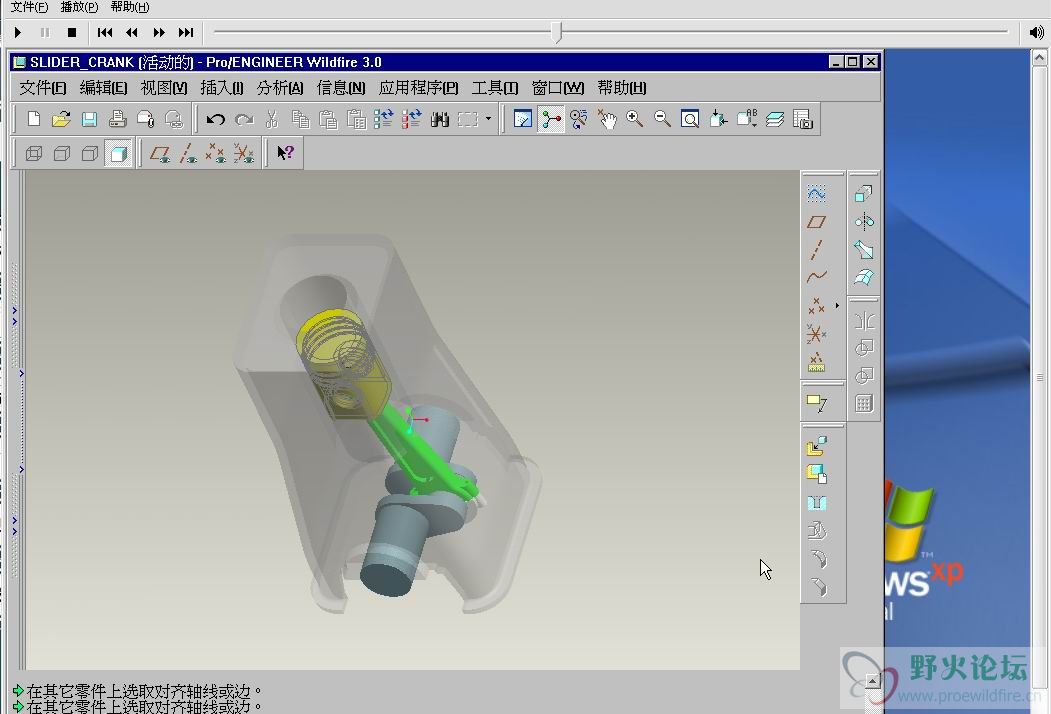1051x714 pixels.
Task: Toggle Orient mode icon
Action: click(578, 119)
